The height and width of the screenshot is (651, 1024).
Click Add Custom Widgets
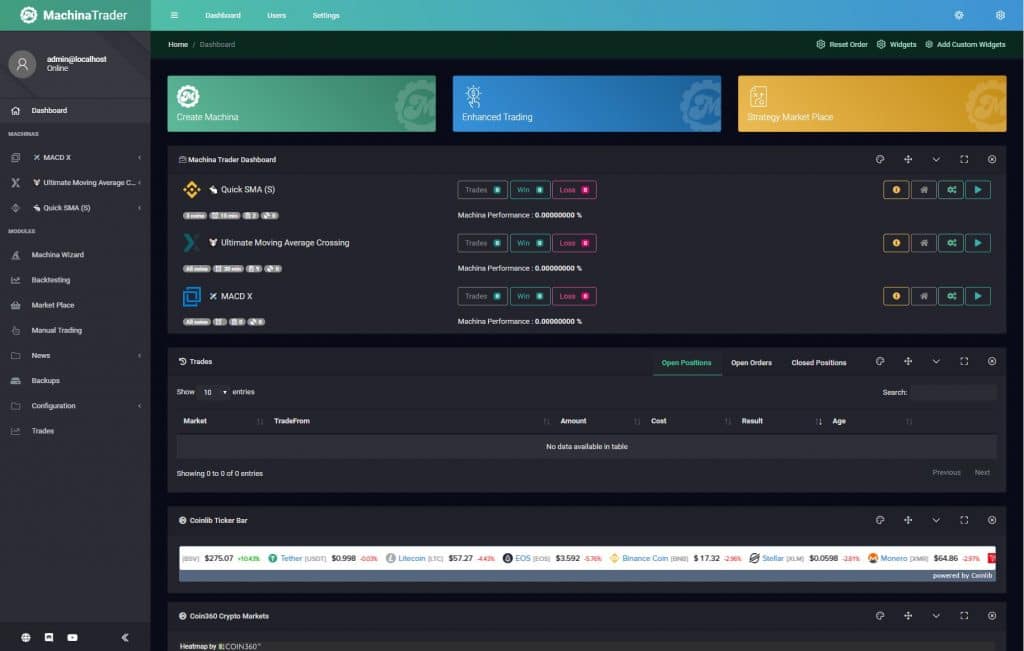(965, 44)
